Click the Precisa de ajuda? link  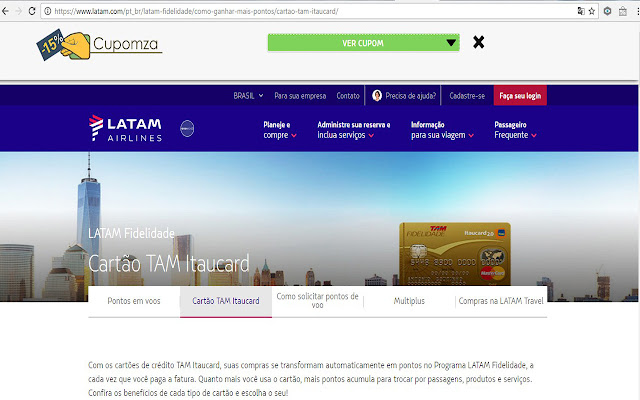[411, 96]
